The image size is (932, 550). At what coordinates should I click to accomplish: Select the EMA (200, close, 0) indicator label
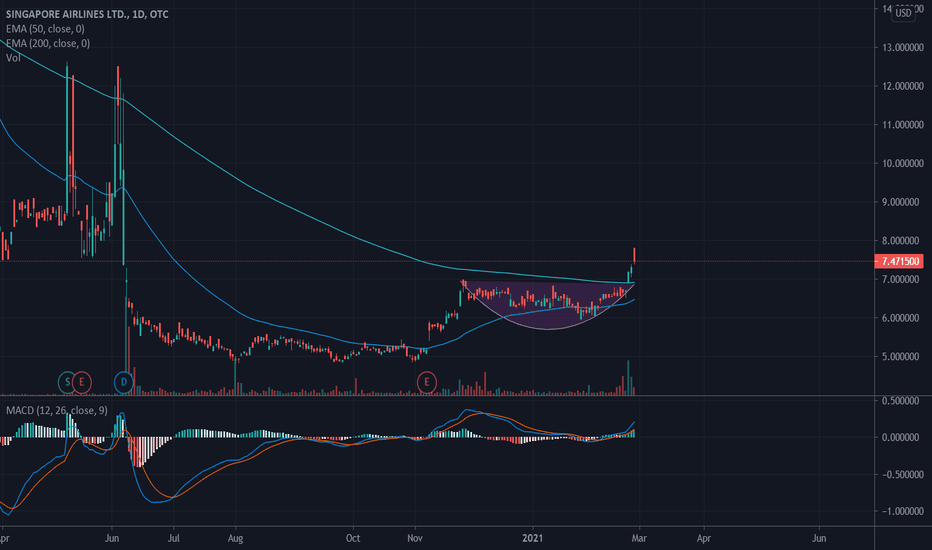[48, 43]
